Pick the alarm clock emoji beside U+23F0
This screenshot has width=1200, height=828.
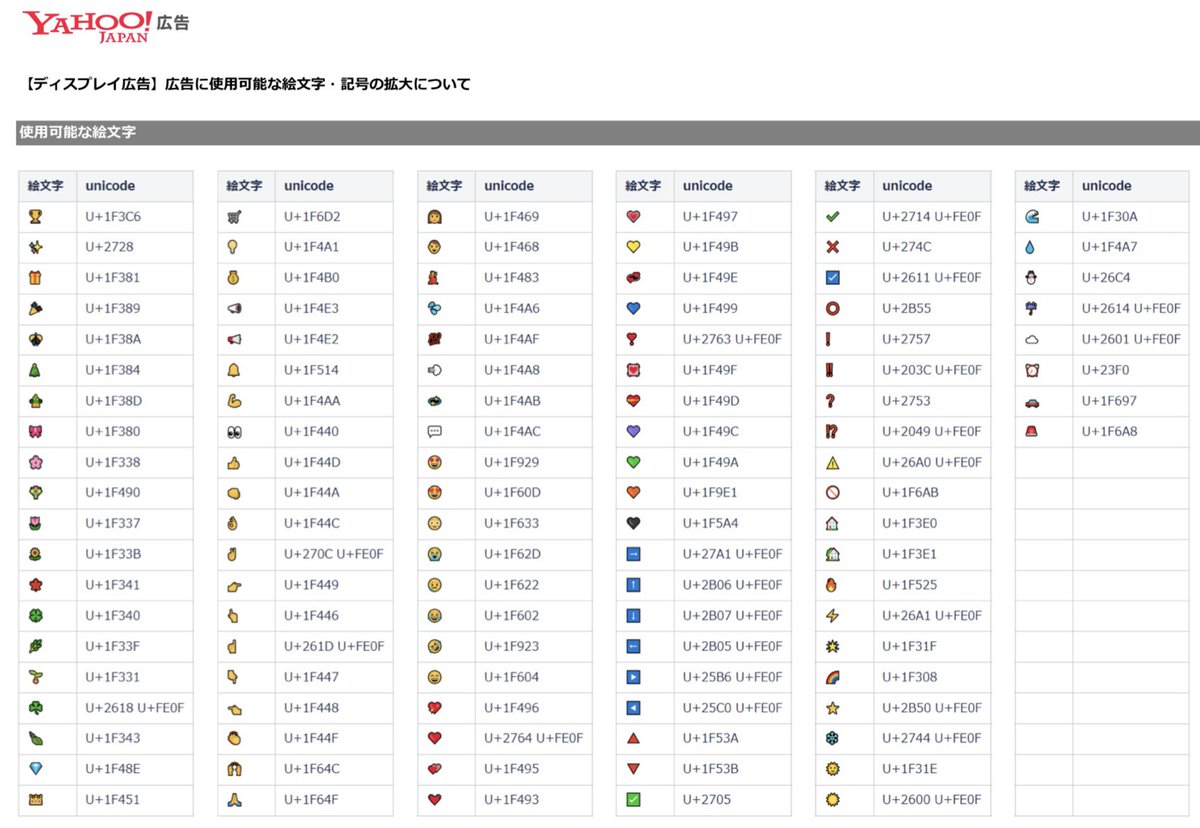[x=1032, y=370]
